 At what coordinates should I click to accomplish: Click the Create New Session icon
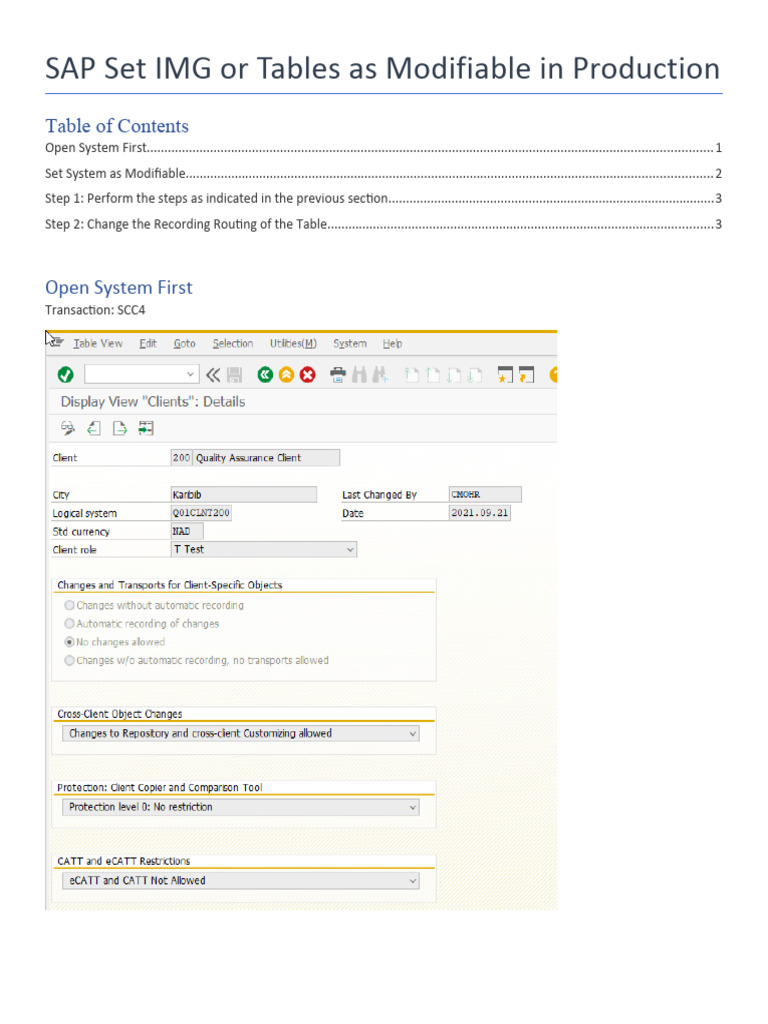(505, 375)
